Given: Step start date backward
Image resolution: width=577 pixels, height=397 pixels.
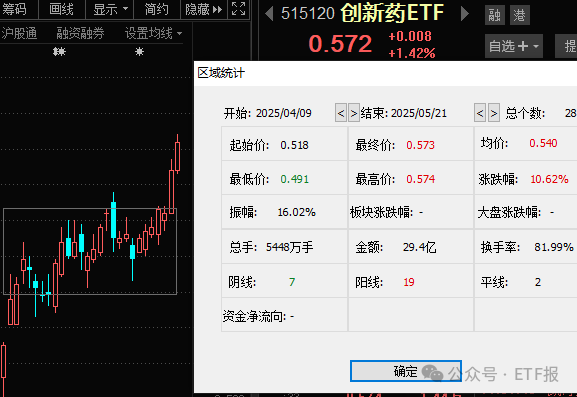Looking at the screenshot, I should pos(341,113).
